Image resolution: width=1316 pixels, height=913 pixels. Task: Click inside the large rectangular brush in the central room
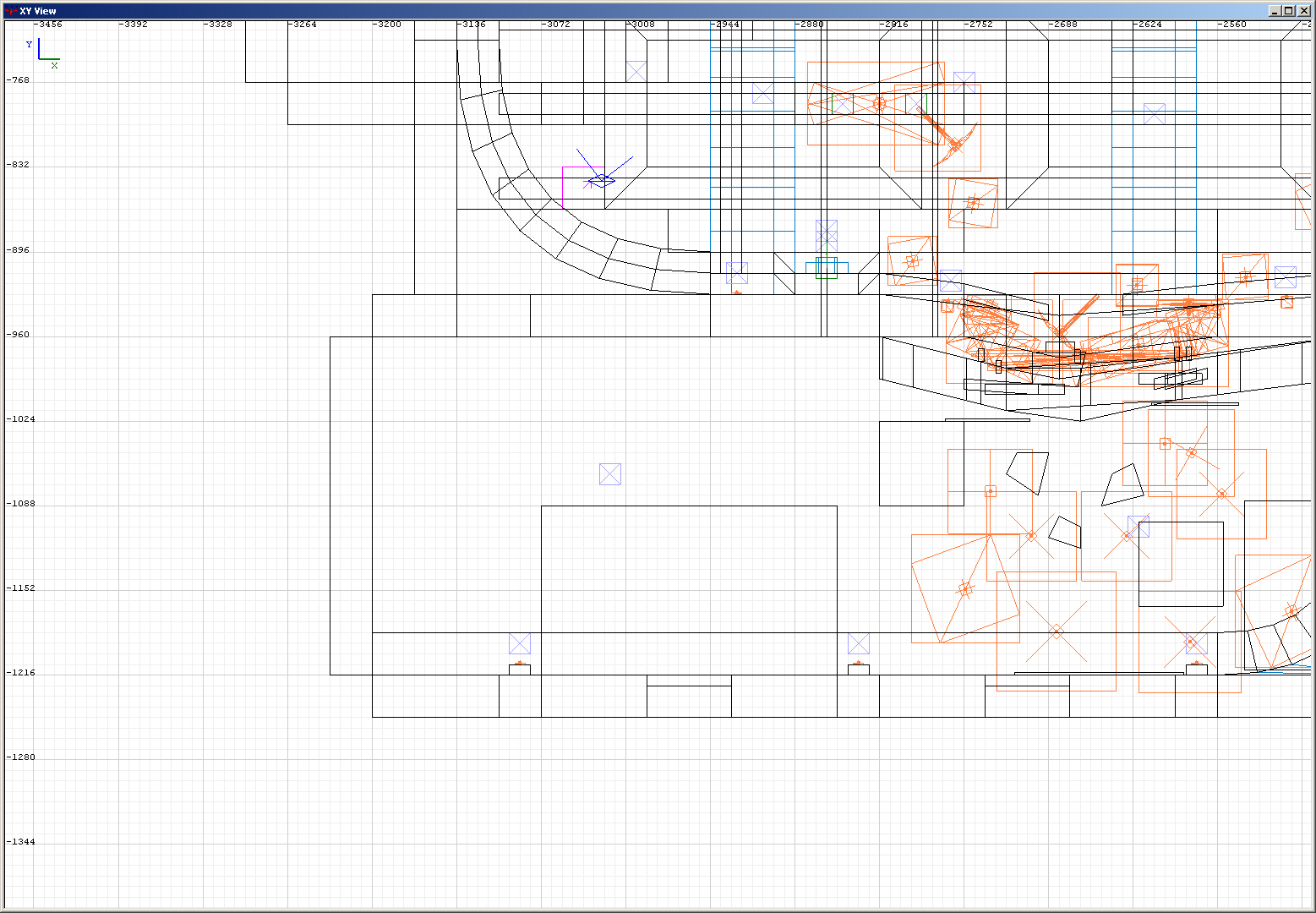(689, 566)
